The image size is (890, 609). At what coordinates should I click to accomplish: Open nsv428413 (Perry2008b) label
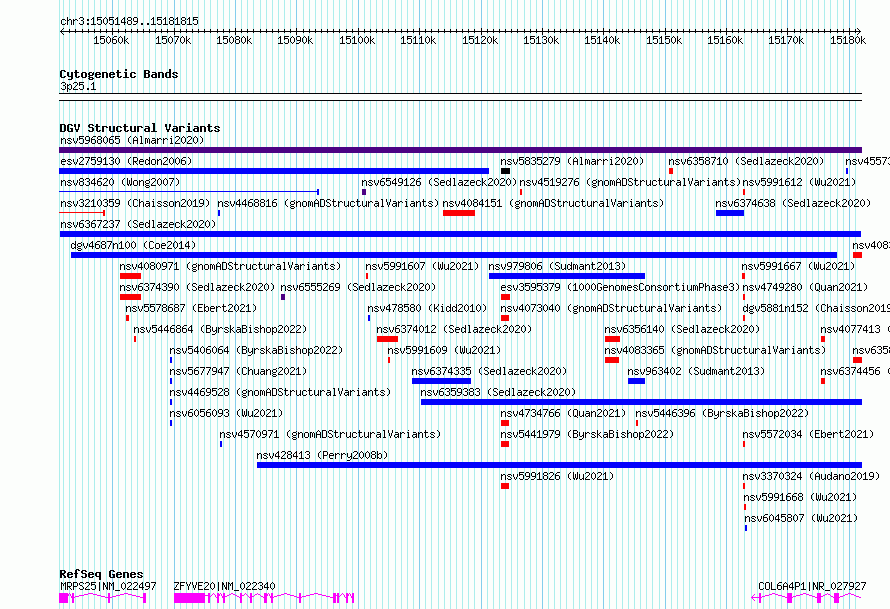tap(322, 455)
